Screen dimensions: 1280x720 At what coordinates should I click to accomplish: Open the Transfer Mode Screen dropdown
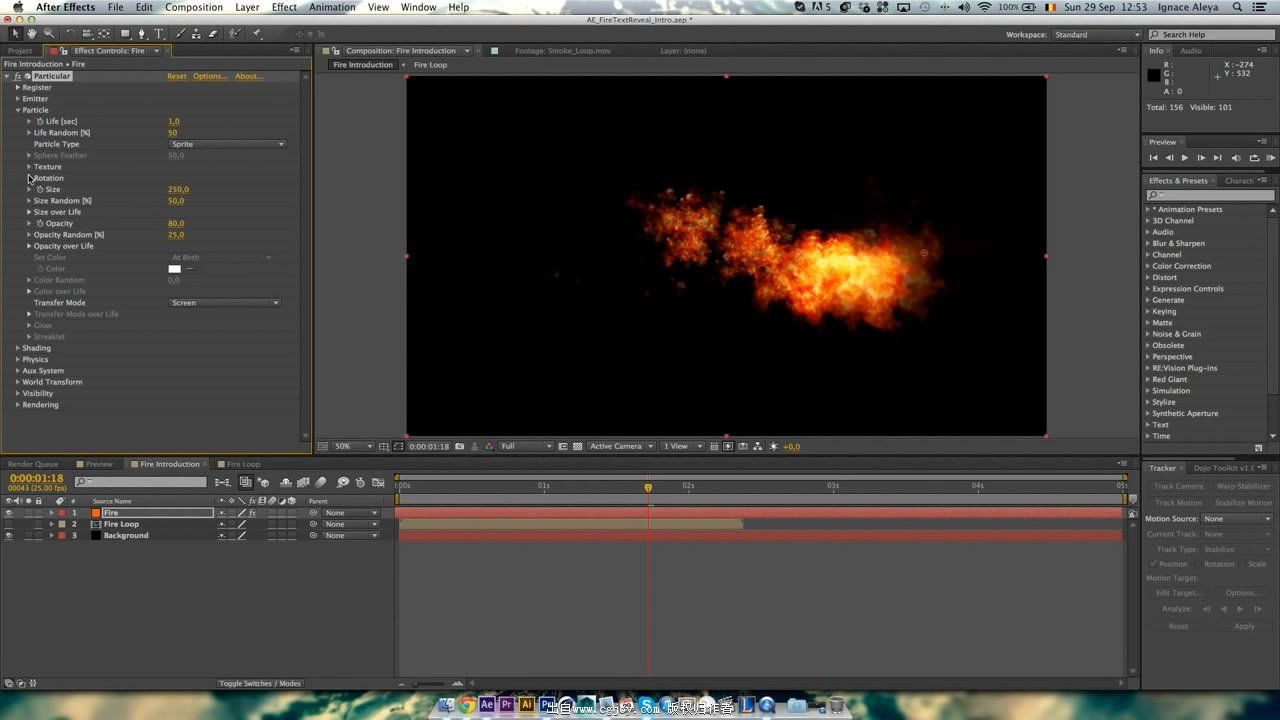tap(225, 303)
